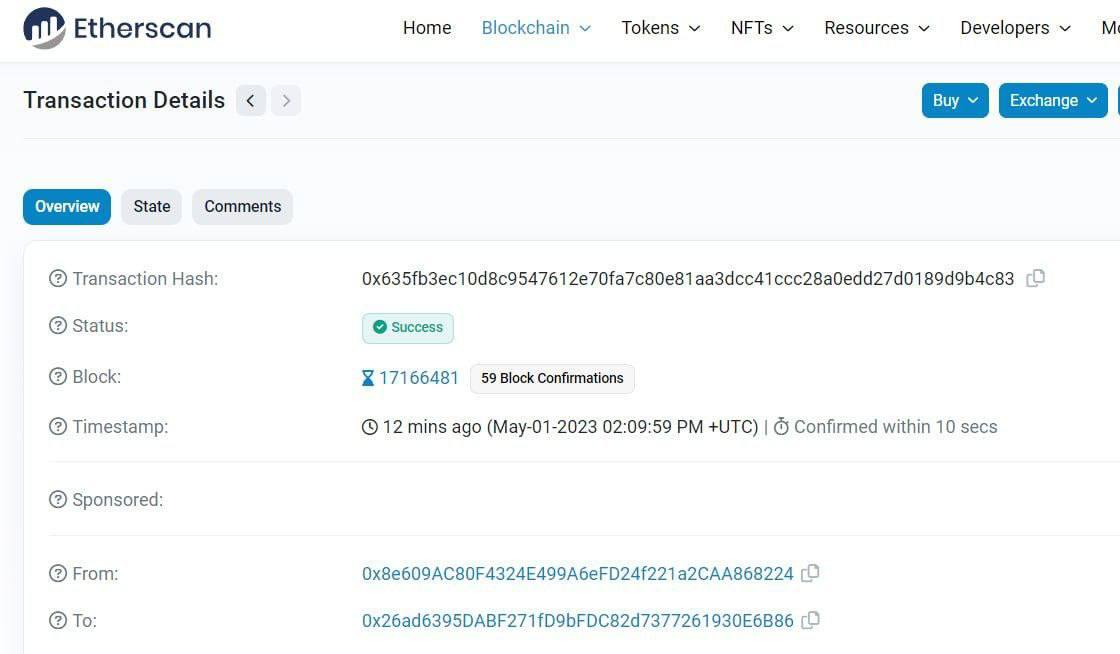
Task: Switch to the State tab
Action: pos(152,207)
